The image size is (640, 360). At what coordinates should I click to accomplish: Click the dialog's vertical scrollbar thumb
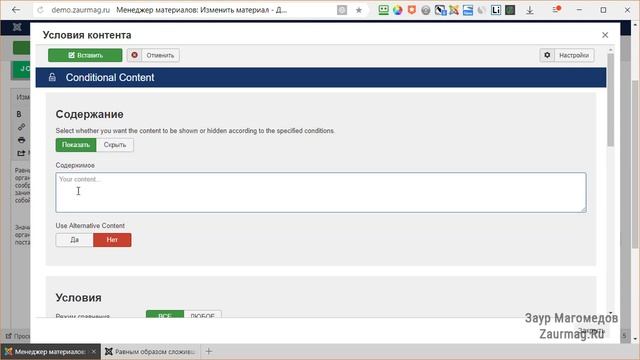click(x=611, y=100)
